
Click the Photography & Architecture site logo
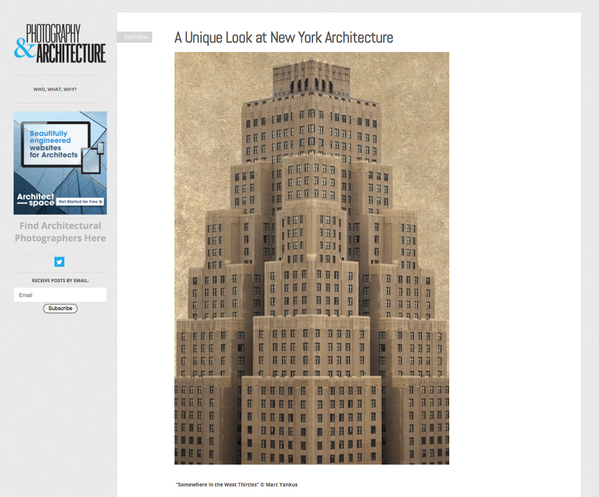(x=60, y=43)
